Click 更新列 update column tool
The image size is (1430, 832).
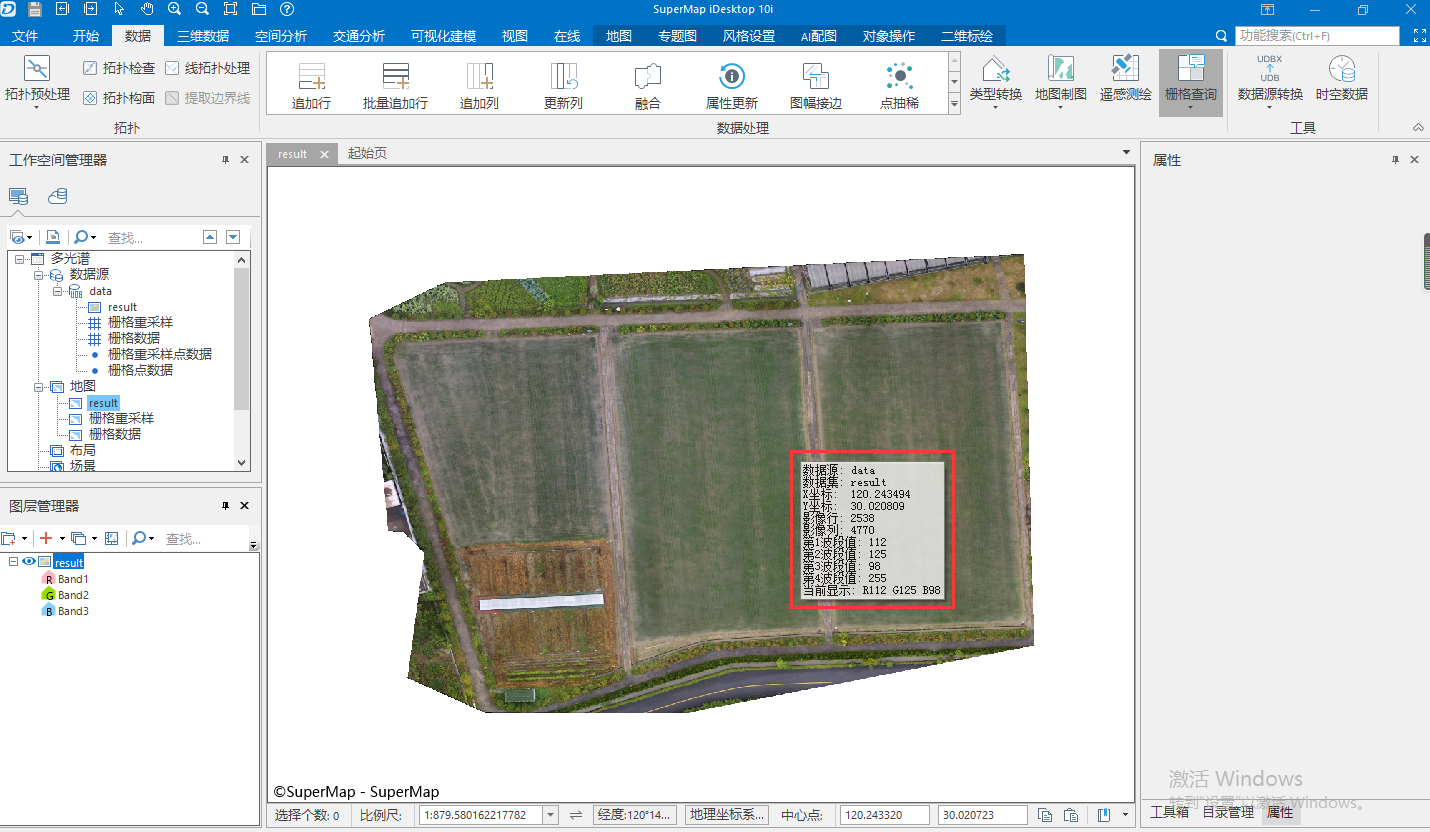pyautogui.click(x=563, y=85)
